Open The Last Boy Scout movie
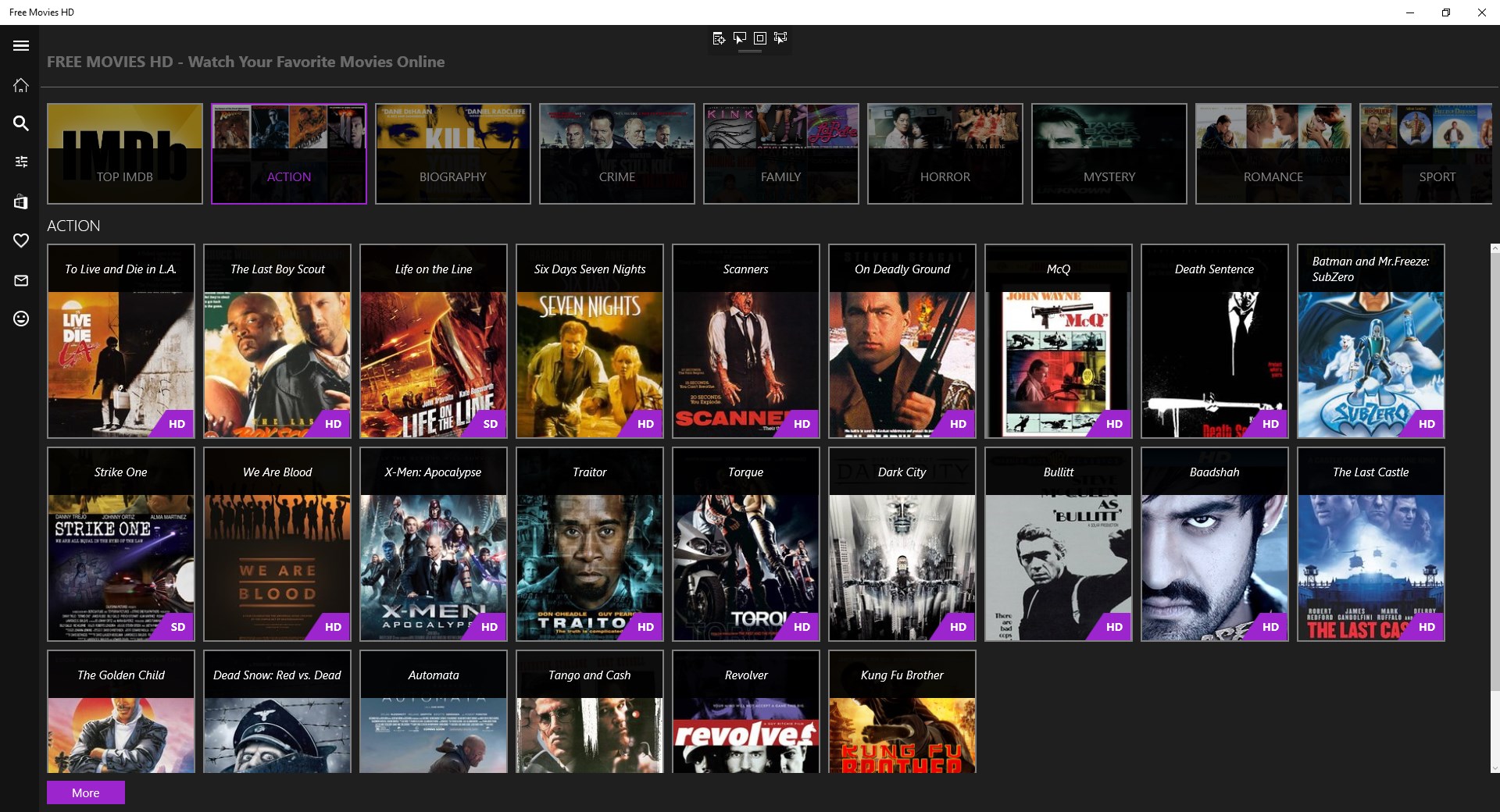 coord(277,341)
